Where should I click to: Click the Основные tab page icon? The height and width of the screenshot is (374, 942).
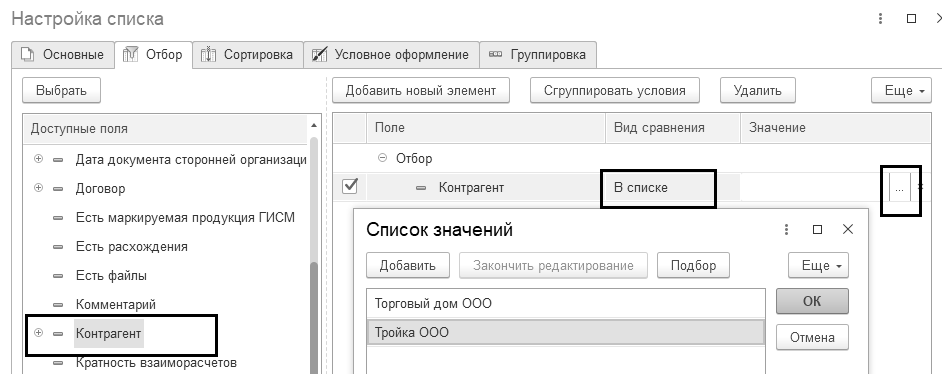point(28,55)
